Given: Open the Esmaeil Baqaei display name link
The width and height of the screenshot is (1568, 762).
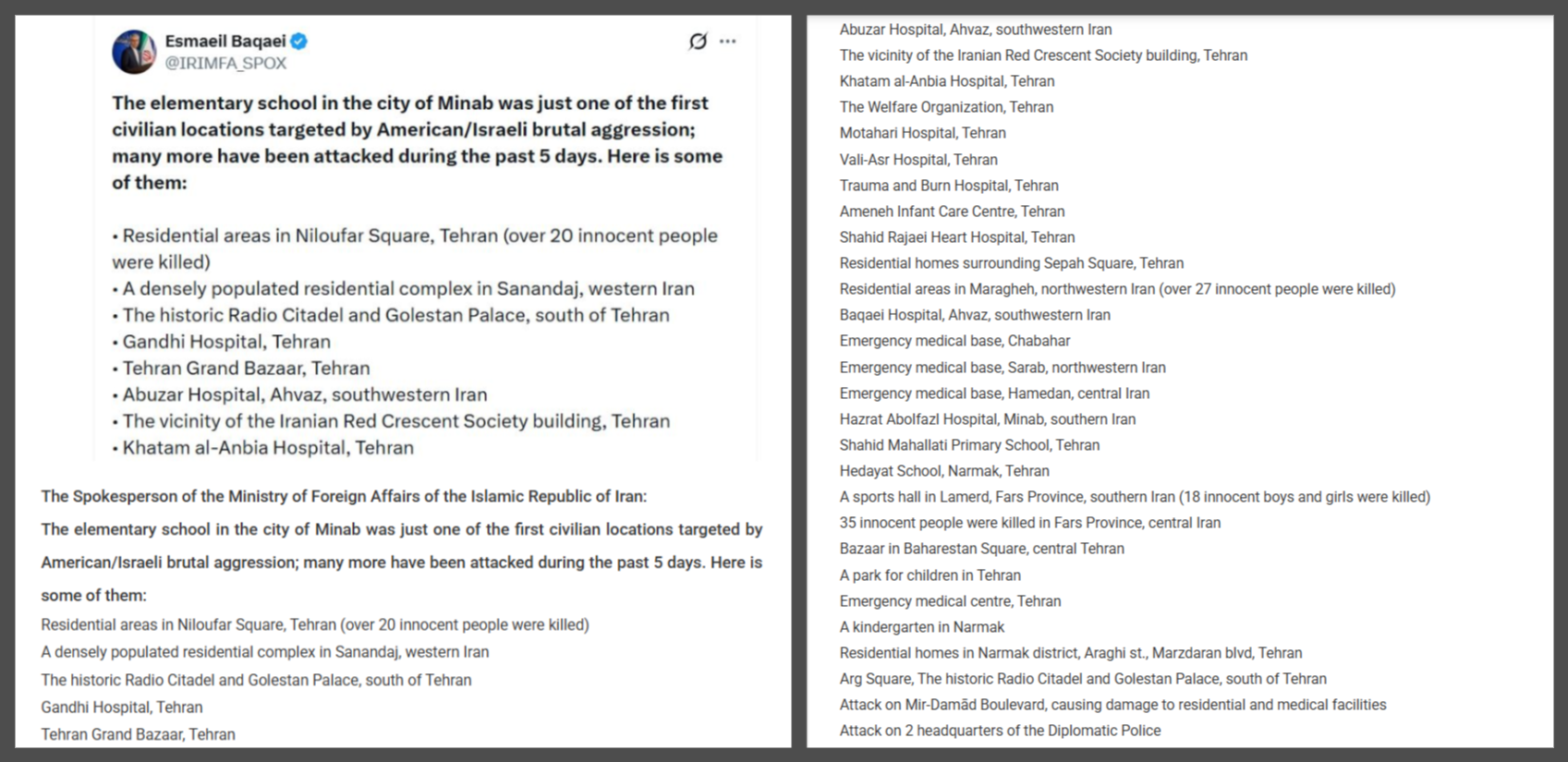Looking at the screenshot, I should pyautogui.click(x=225, y=42).
